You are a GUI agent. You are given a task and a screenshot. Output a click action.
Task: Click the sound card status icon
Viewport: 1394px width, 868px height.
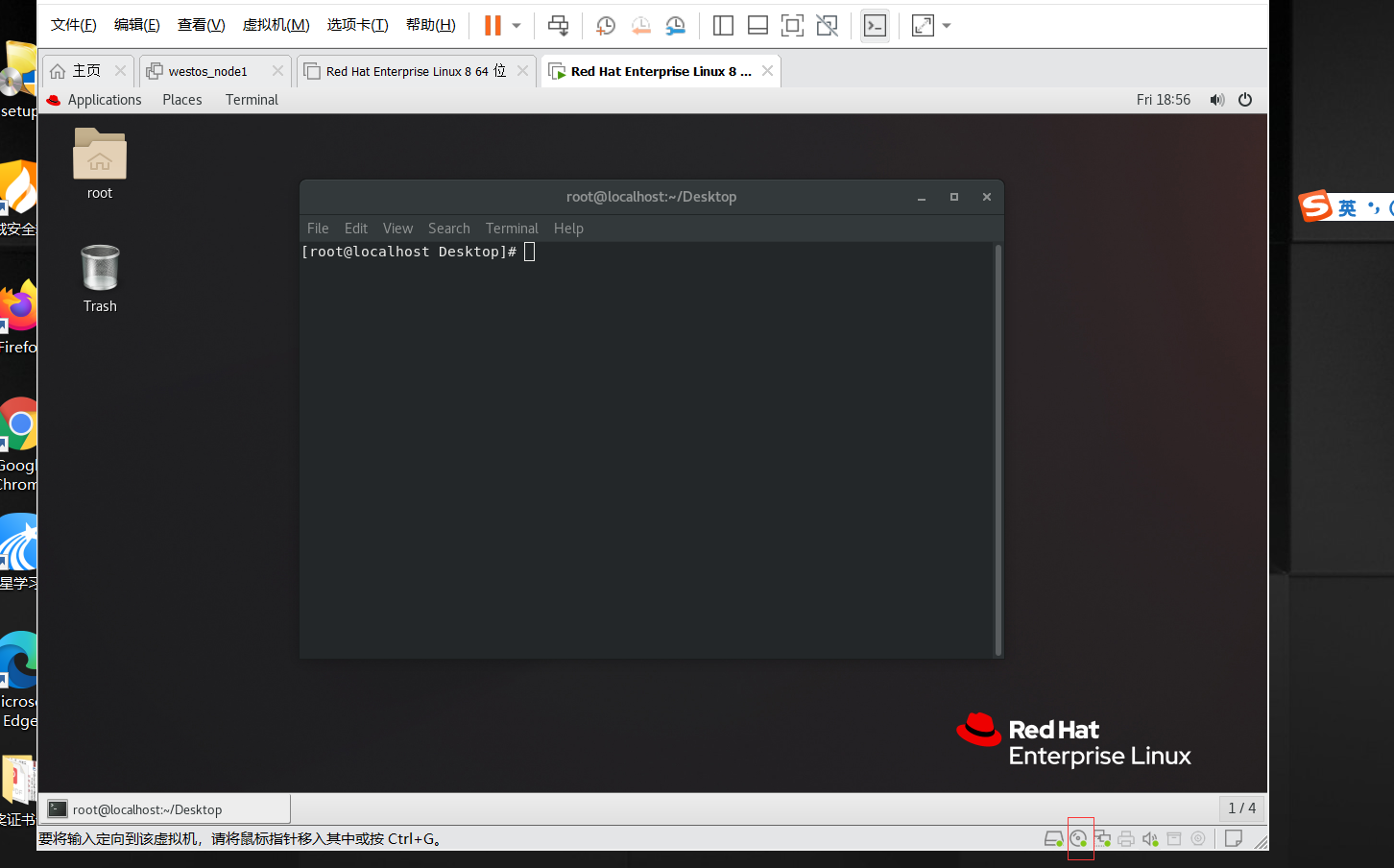[1150, 839]
